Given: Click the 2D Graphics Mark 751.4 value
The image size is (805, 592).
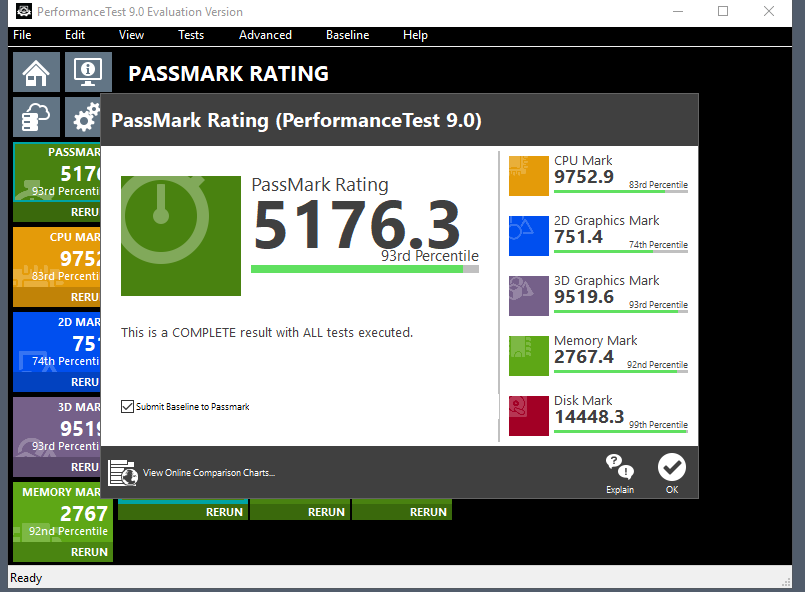Looking at the screenshot, I should tap(579, 237).
